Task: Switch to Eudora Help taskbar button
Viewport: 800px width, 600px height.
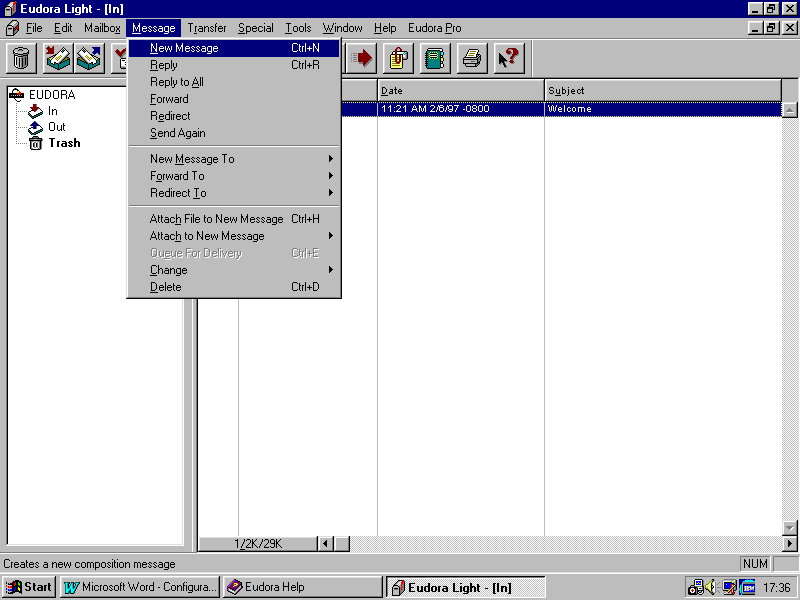Action: click(303, 587)
